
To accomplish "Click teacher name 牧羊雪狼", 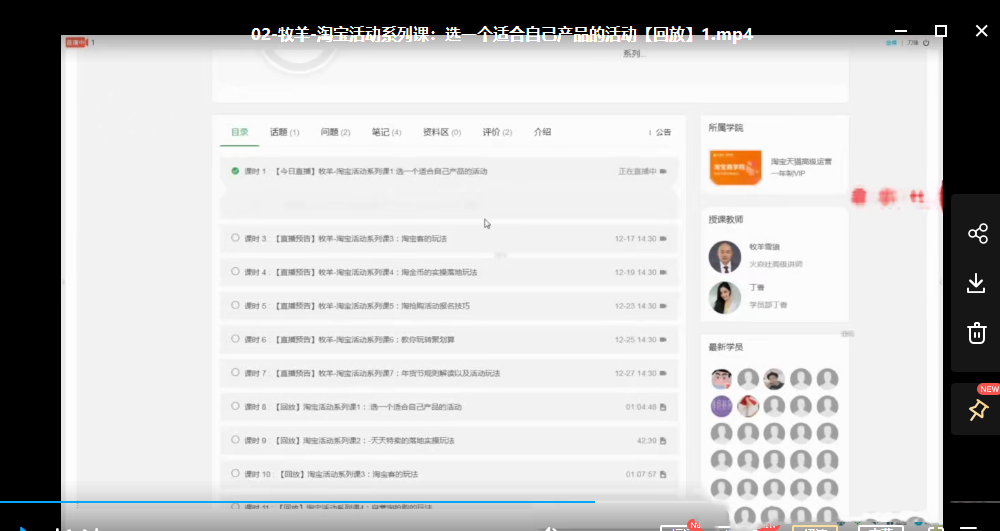I will [x=765, y=247].
